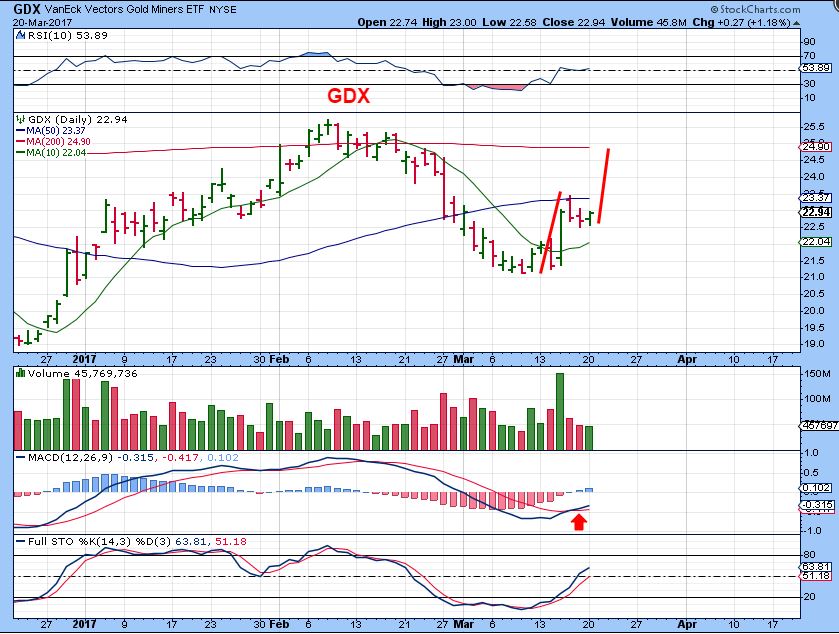Click the -0.315 tag on the MACD axis
This screenshot has width=839, height=634.
click(817, 505)
